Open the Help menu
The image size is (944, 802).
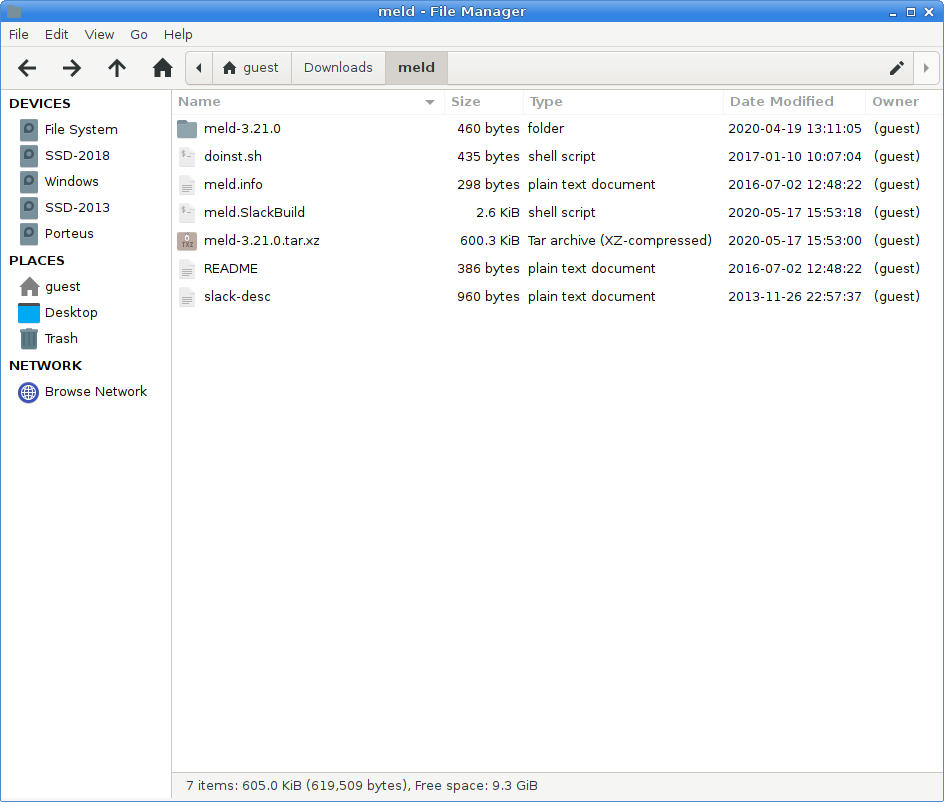[x=178, y=34]
